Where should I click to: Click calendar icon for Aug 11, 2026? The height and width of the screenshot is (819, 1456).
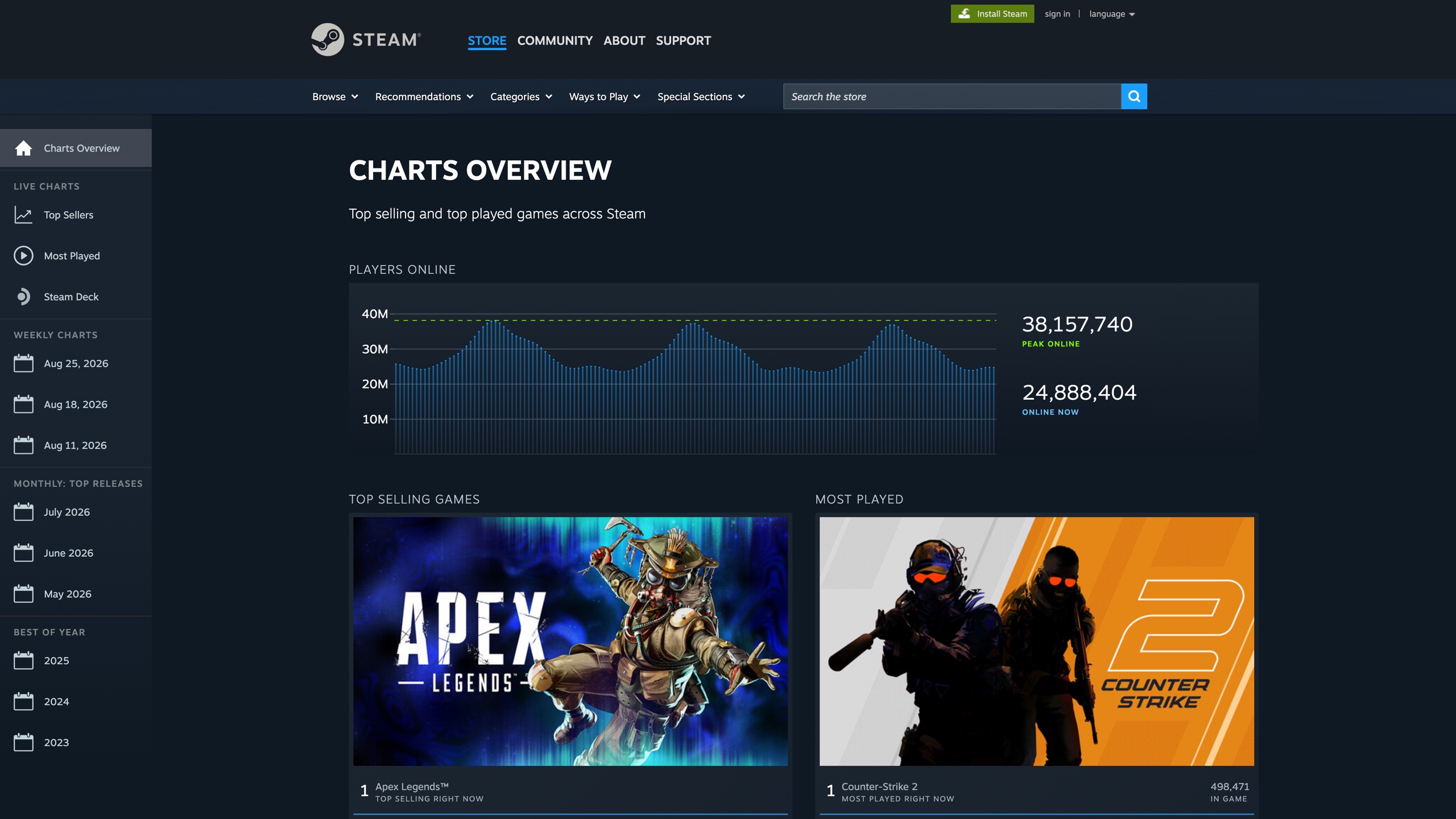(23, 445)
